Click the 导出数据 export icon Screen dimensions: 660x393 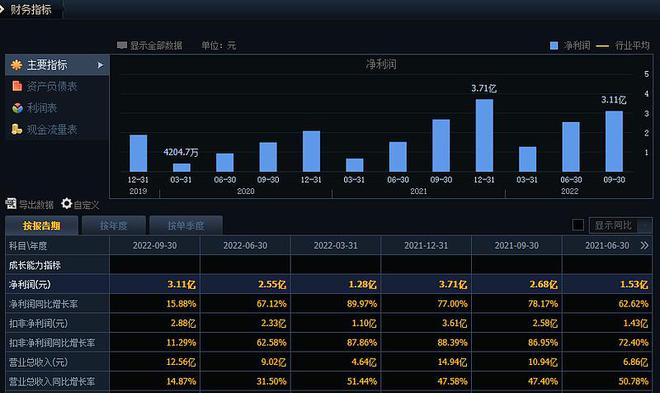tap(11, 204)
